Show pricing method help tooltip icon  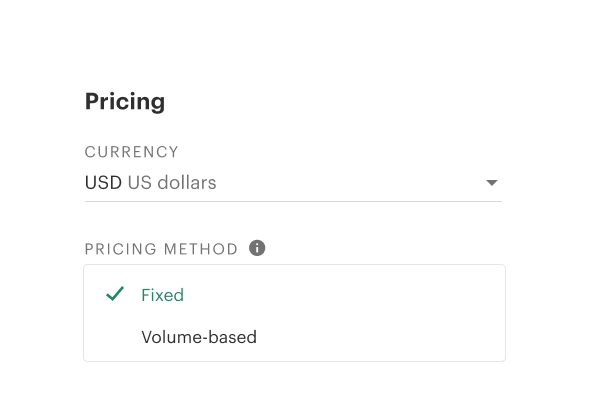tap(257, 248)
